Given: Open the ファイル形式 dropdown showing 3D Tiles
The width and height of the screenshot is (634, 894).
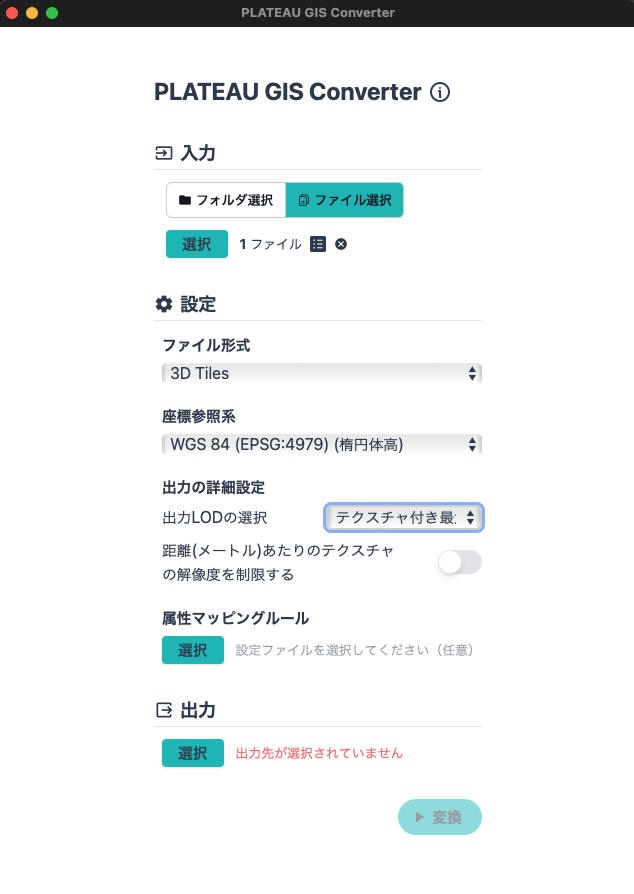Looking at the screenshot, I should point(321,372).
